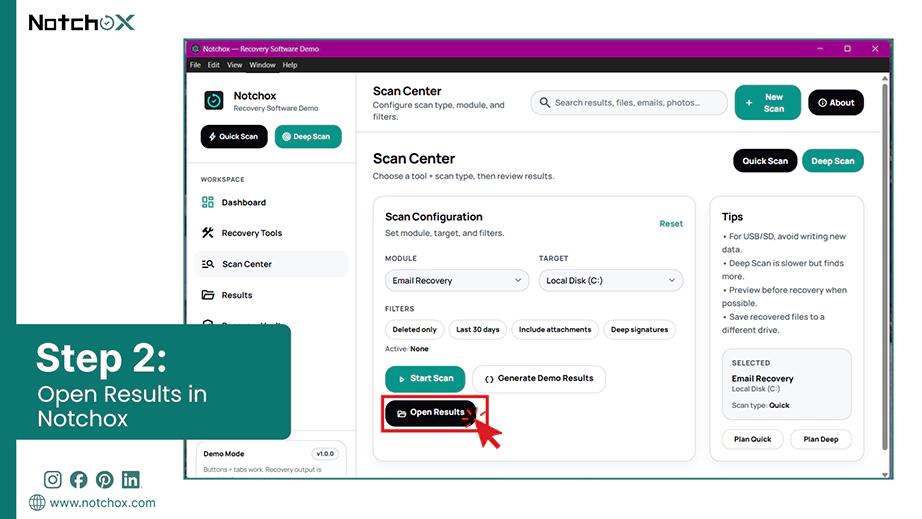Screen dimensions: 922x519
Task: Click the v1.0.0 version badge
Action: point(325,454)
